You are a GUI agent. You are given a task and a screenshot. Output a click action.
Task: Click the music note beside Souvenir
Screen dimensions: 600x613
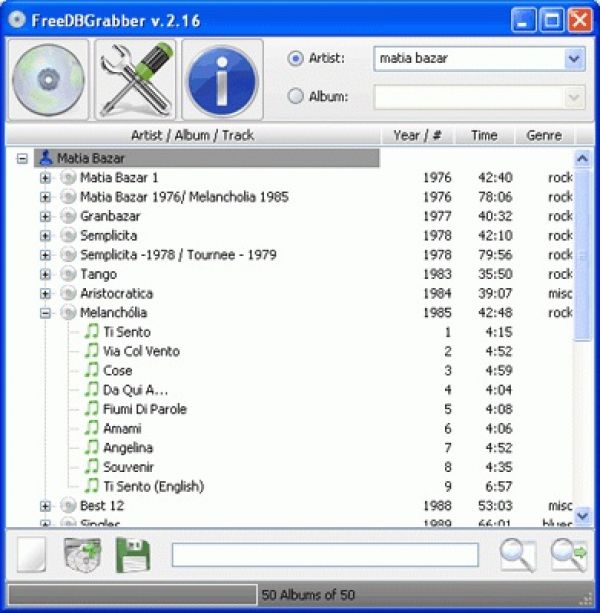click(91, 466)
